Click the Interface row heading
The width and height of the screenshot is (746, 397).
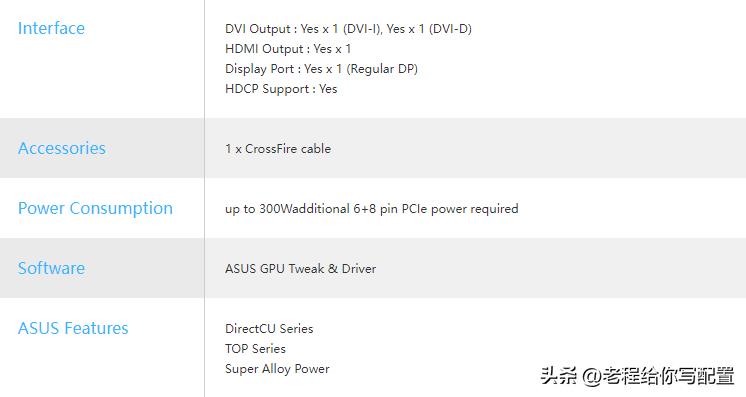click(51, 29)
